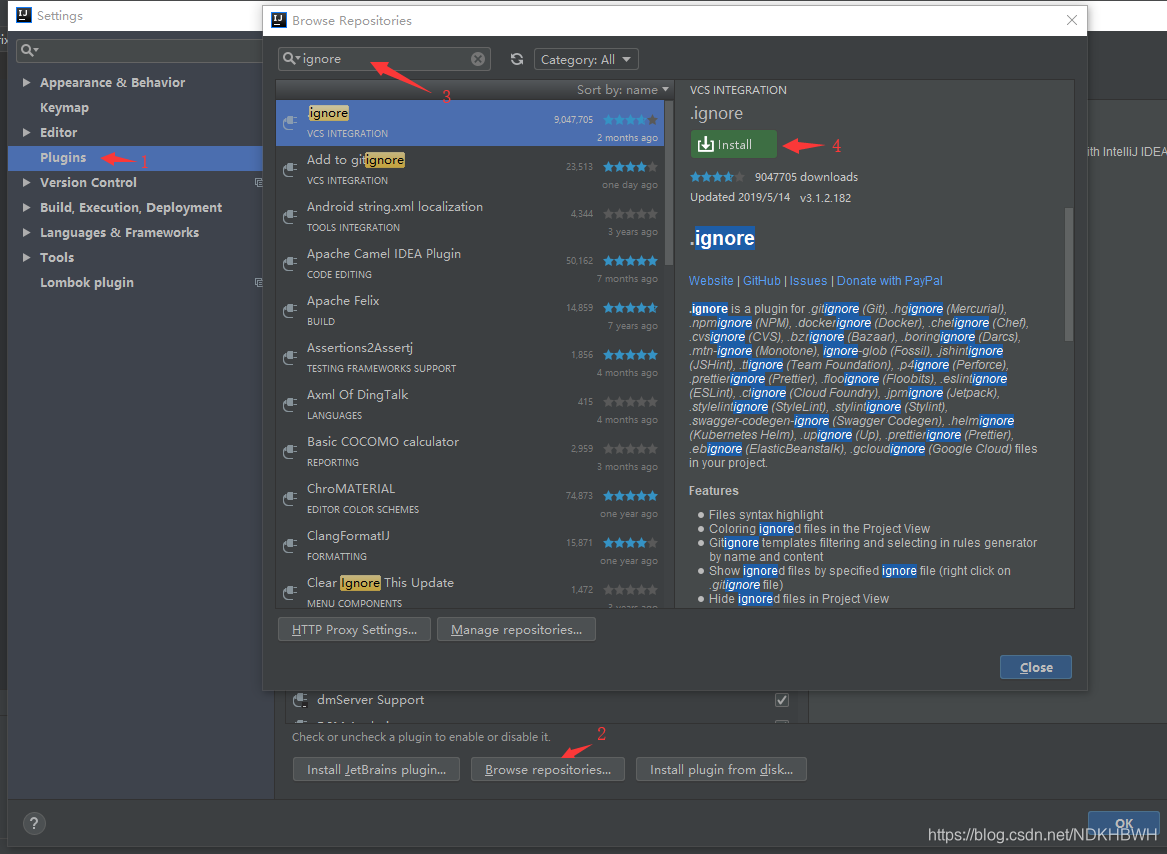Viewport: 1167px width, 854px height.
Task: Expand the Version Control settings node
Action: click(27, 182)
